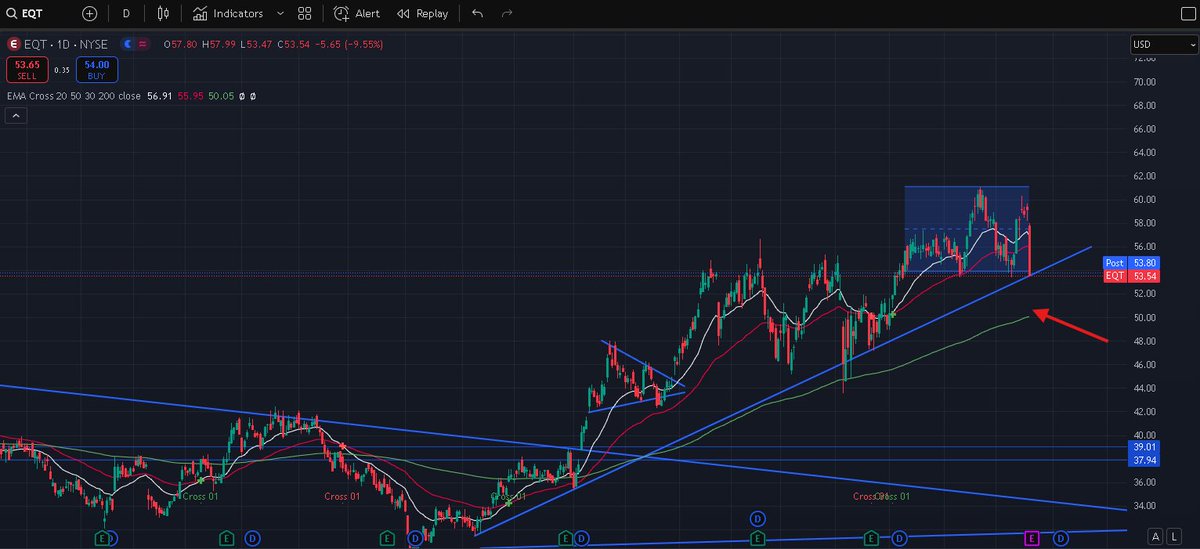This screenshot has height=549, width=1200.
Task: Open the D time interval selector
Action: pos(126,14)
